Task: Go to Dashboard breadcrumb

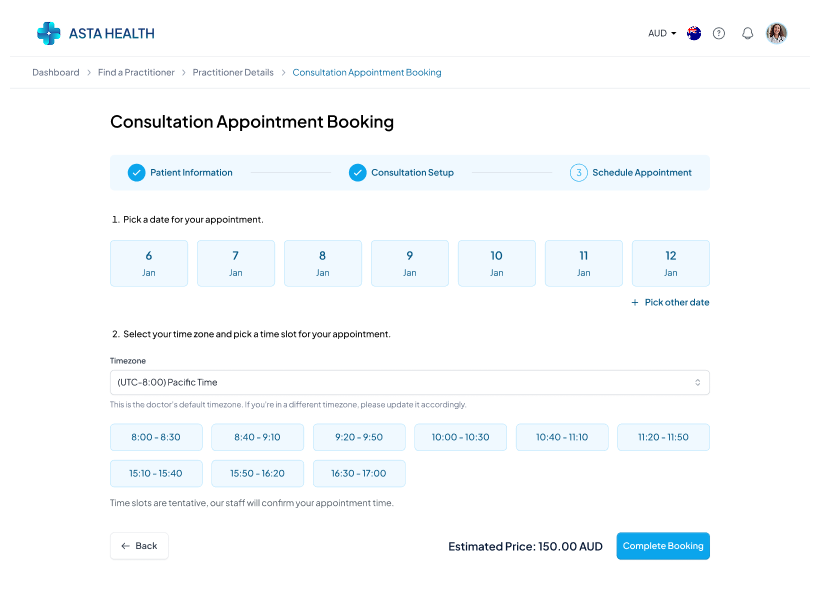Action: click(x=56, y=72)
